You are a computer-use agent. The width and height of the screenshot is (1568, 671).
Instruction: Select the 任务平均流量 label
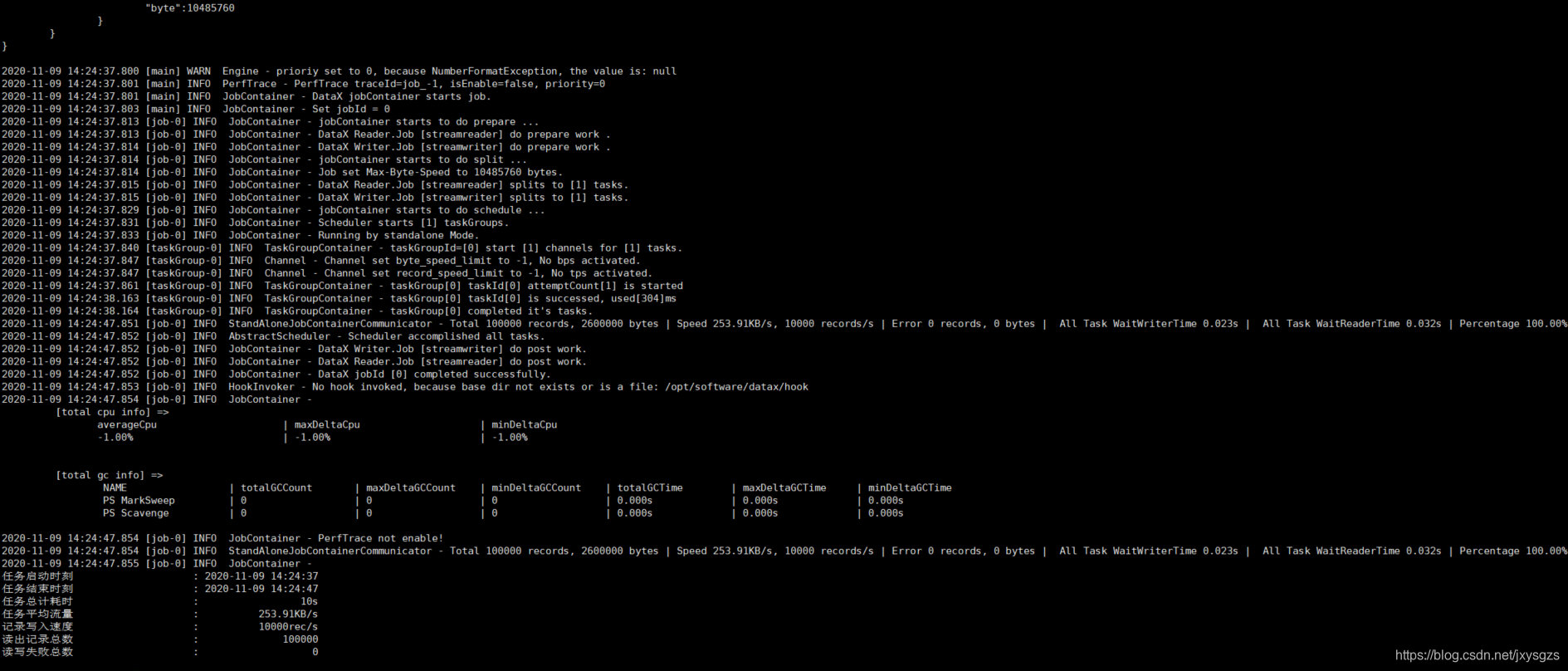[x=37, y=615]
